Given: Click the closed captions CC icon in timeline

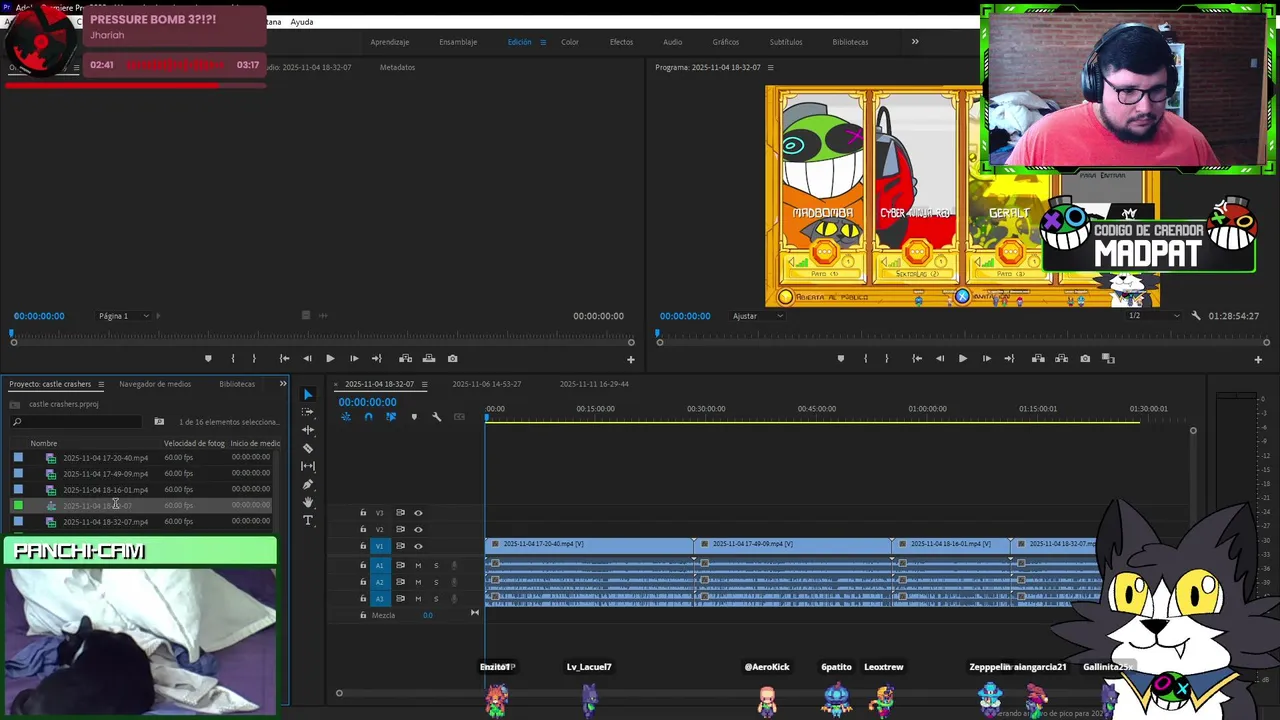Looking at the screenshot, I should 459,417.
